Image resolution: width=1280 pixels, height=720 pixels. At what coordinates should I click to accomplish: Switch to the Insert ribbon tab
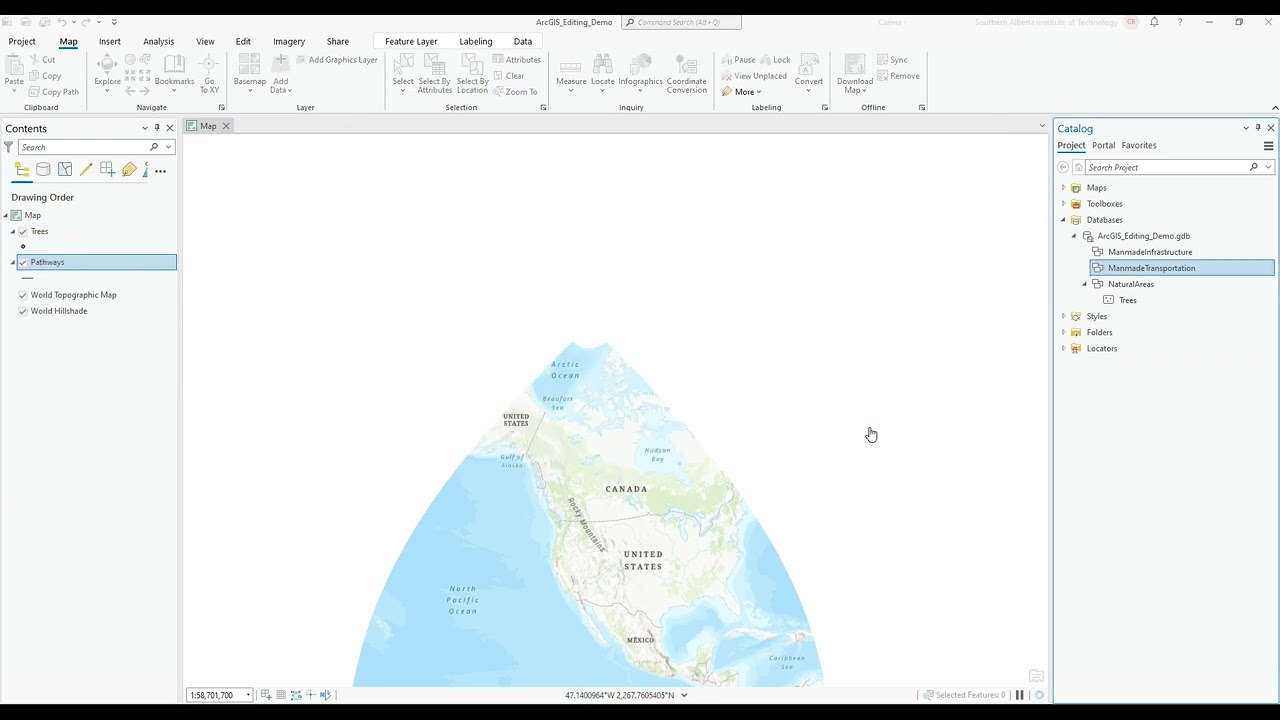110,41
